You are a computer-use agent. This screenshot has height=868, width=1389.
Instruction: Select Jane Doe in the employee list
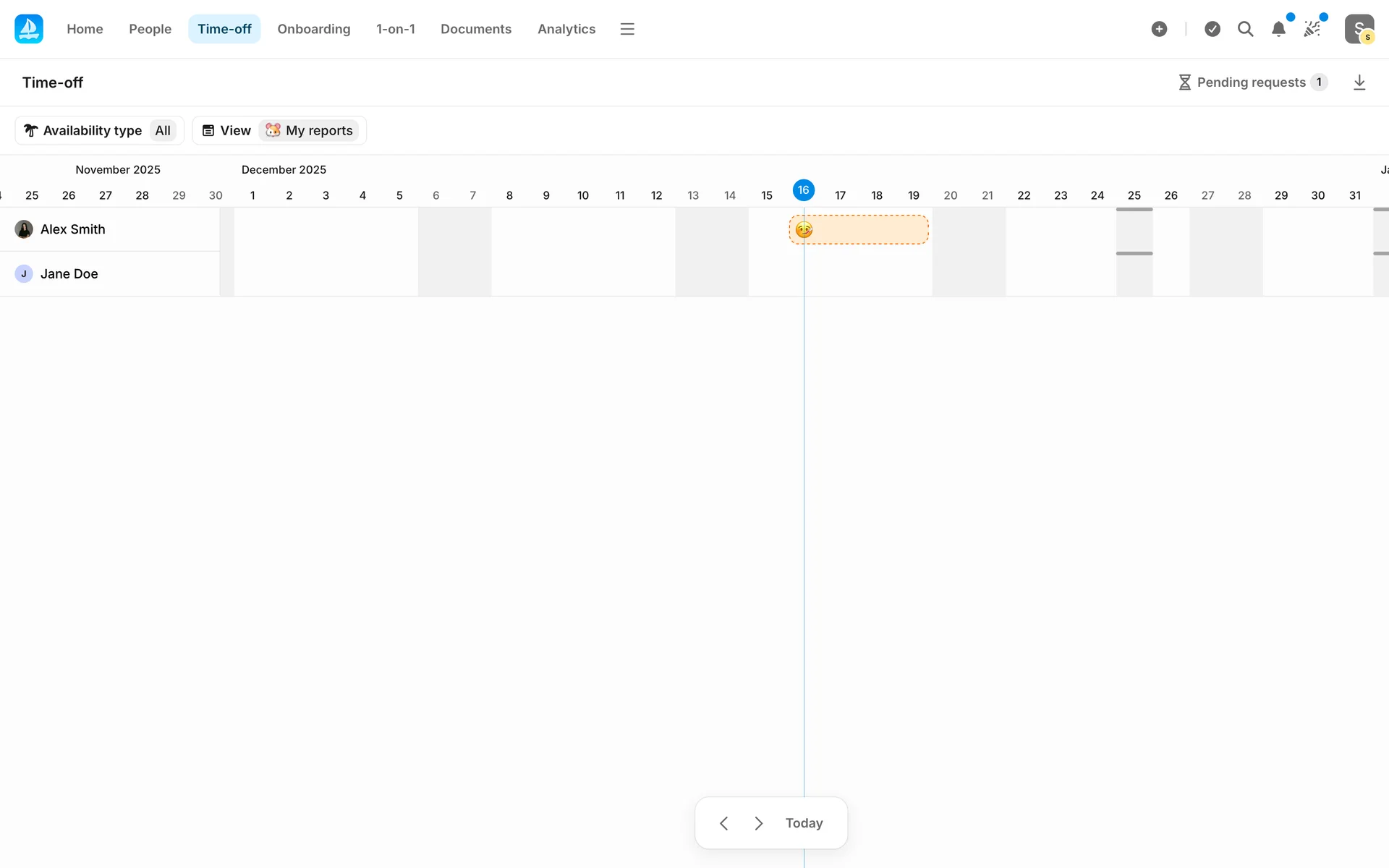(x=69, y=274)
